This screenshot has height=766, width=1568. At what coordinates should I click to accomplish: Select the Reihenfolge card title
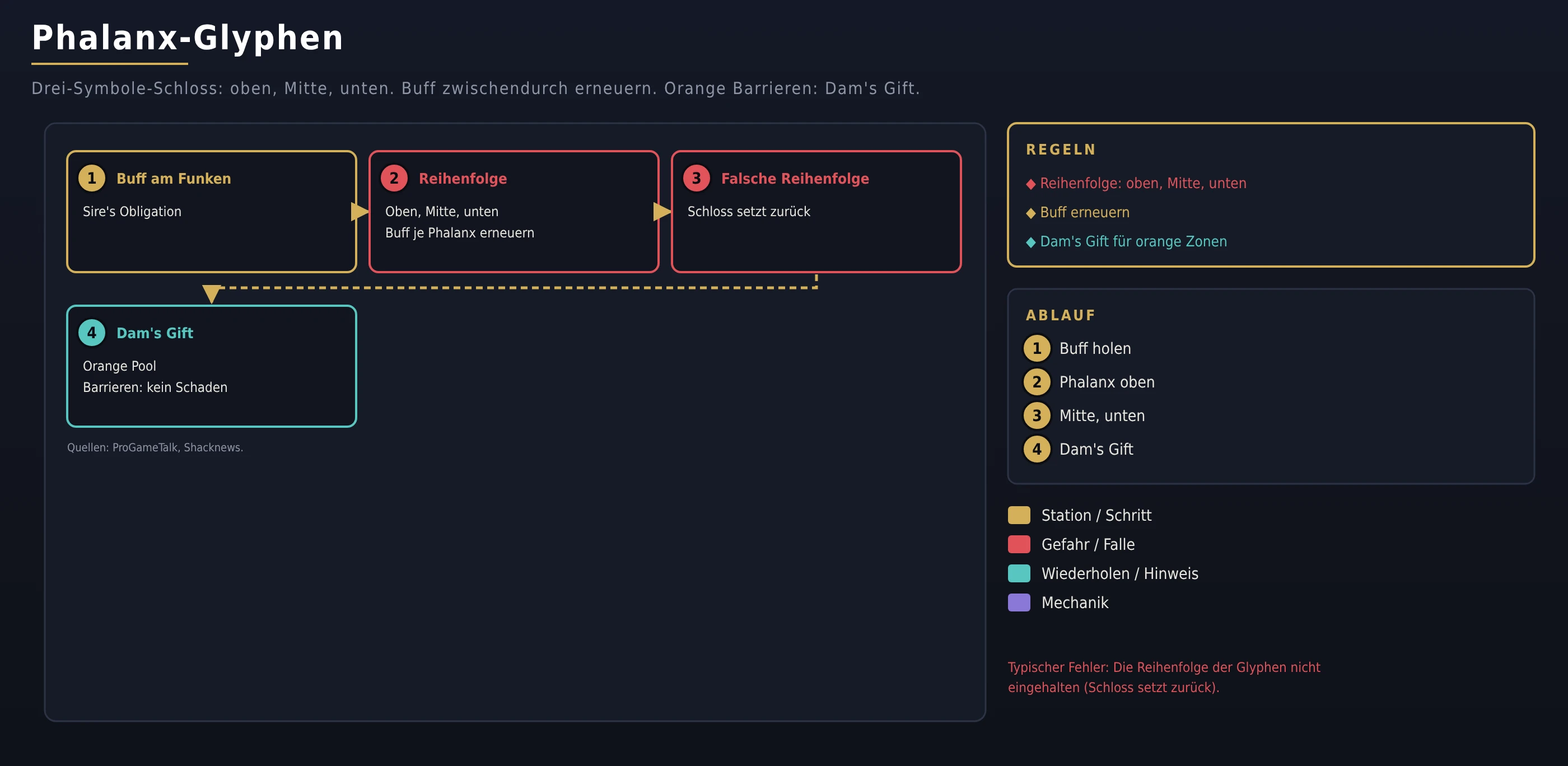coord(463,178)
